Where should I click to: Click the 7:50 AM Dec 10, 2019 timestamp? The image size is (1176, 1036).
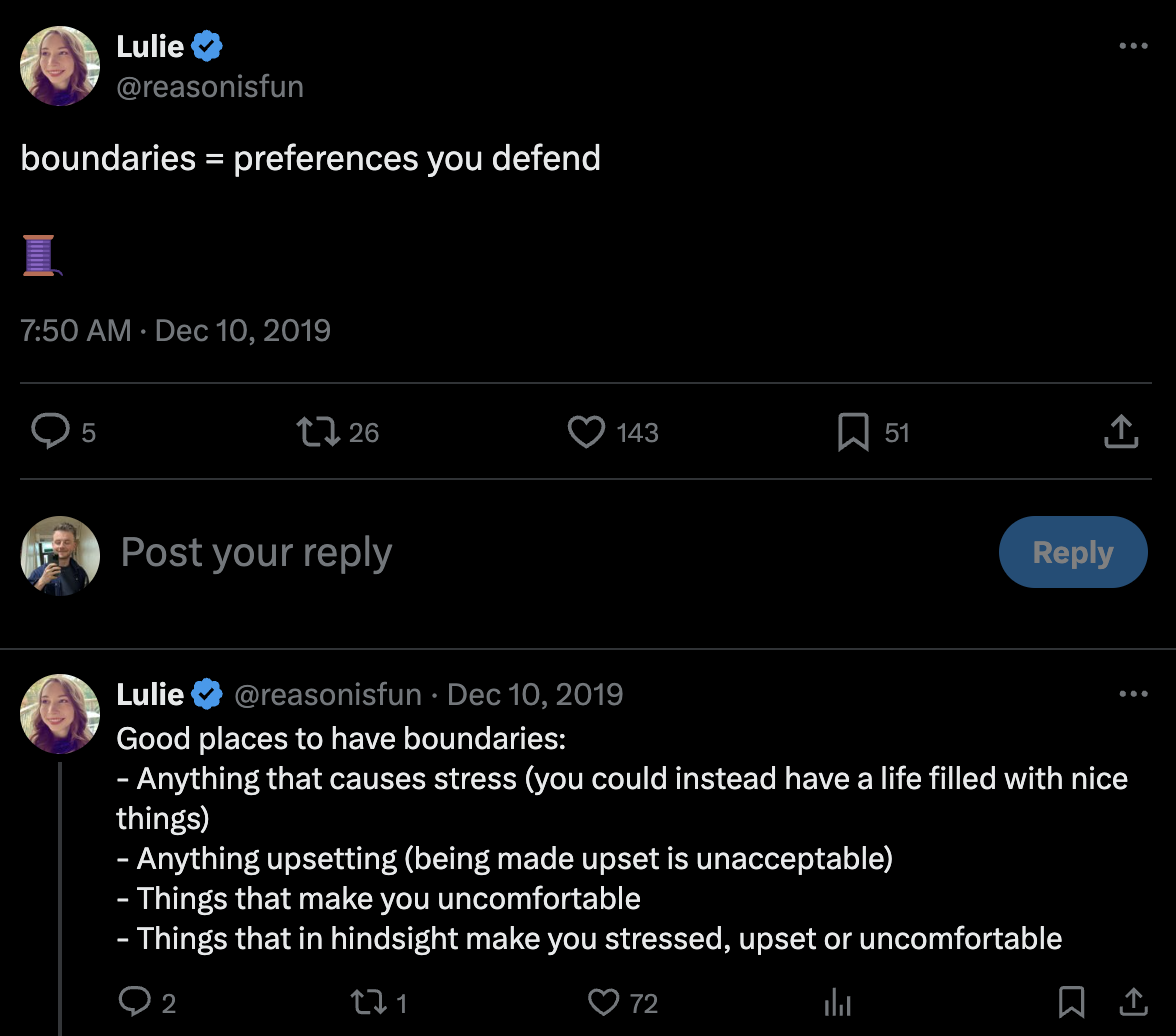pyautogui.click(x=175, y=330)
